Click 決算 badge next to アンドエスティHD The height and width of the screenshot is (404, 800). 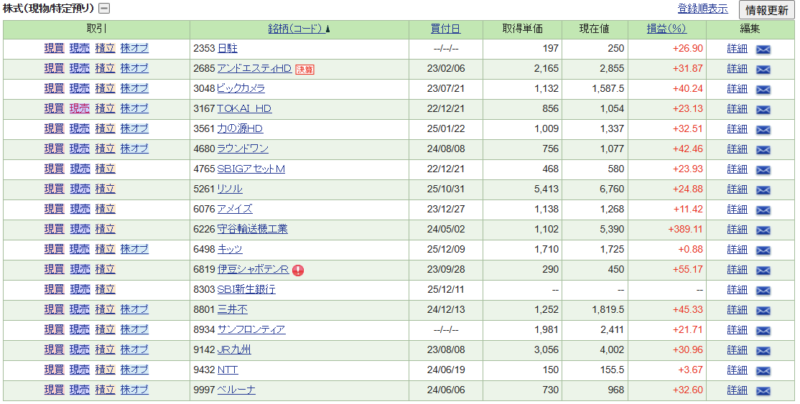[x=305, y=69]
